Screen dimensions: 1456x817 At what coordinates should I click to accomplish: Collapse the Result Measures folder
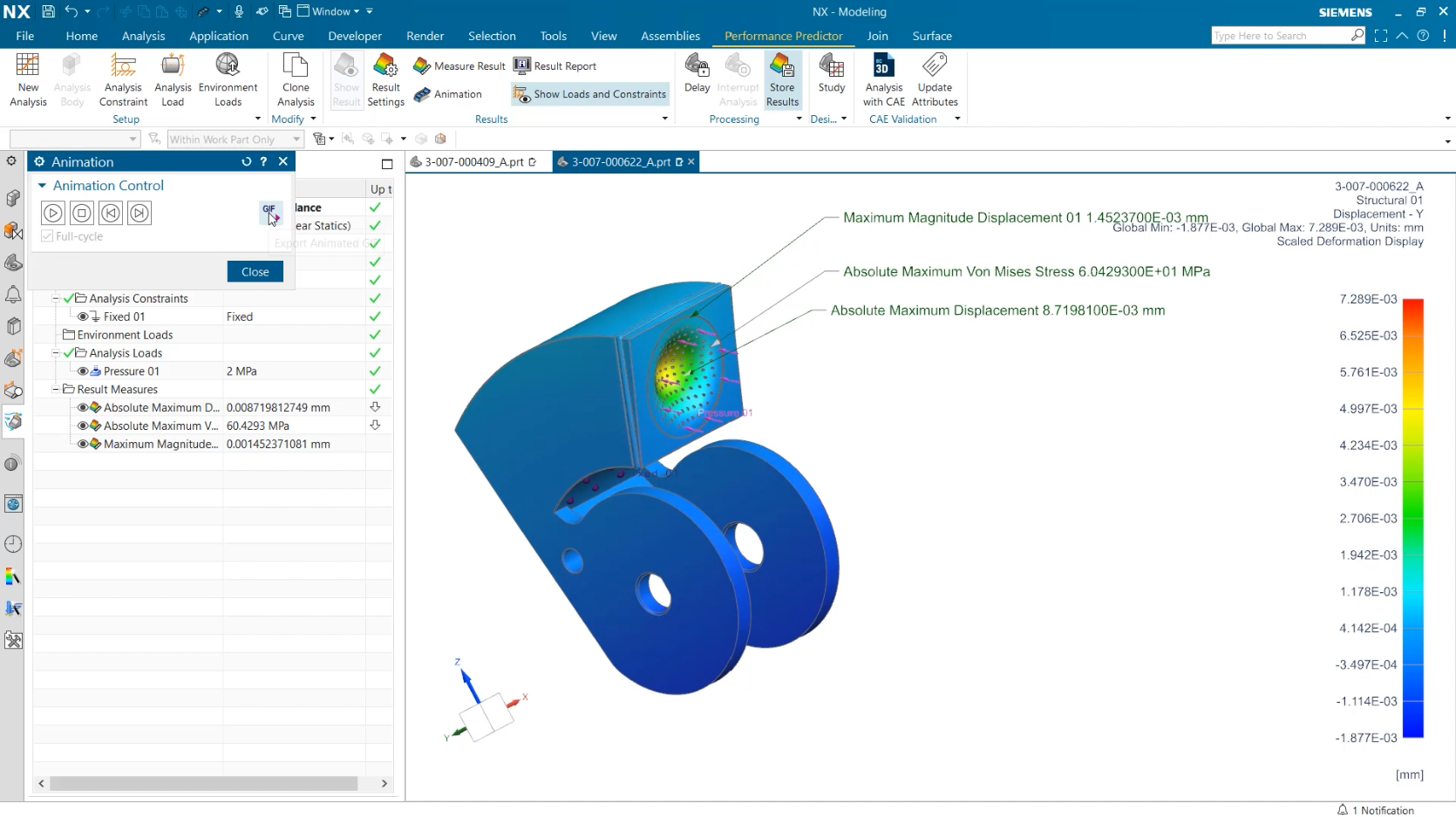[56, 390]
